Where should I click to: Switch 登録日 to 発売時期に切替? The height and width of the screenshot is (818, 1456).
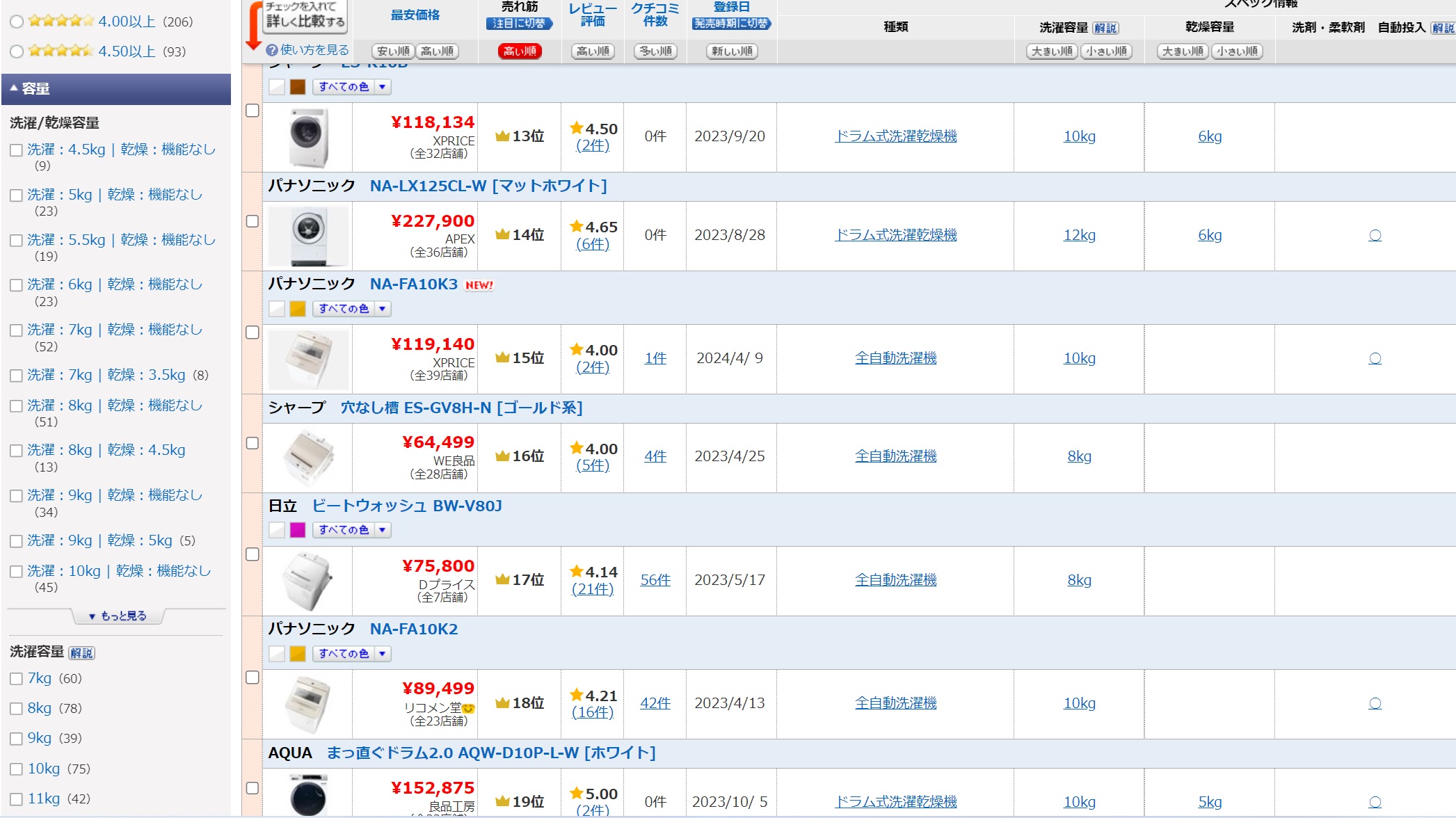click(x=732, y=24)
